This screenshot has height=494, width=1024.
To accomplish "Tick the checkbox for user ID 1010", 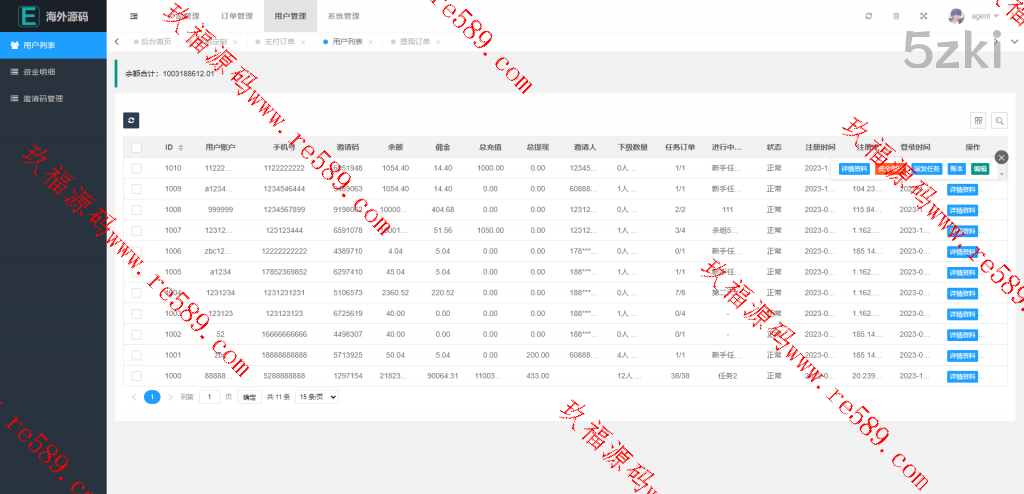I will pyautogui.click(x=136, y=168).
